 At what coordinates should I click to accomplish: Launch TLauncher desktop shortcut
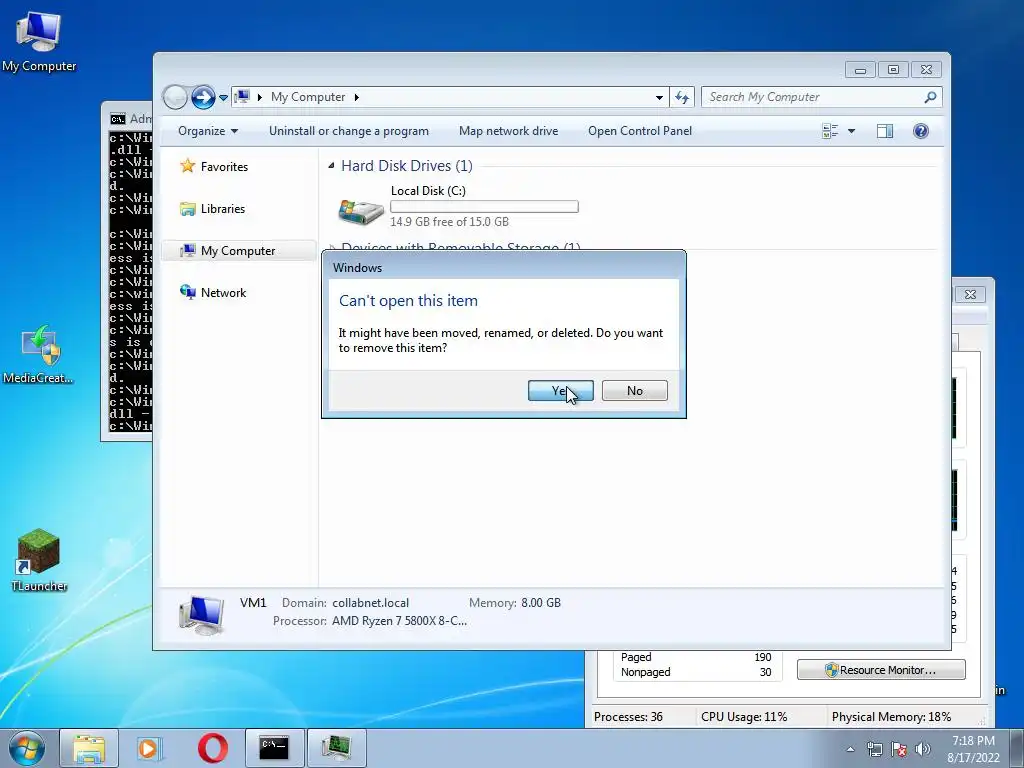39,560
